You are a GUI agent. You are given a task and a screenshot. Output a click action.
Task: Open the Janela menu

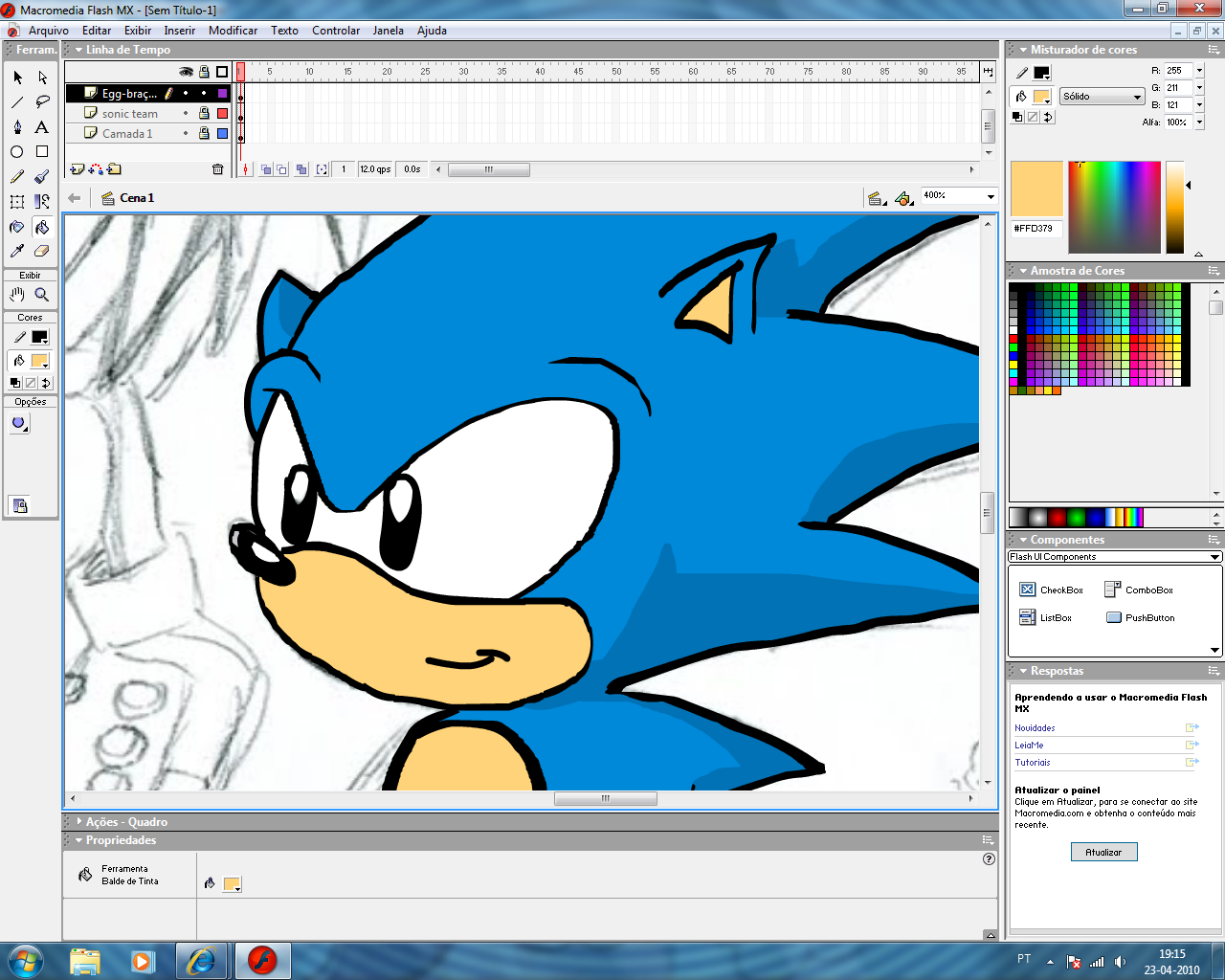coord(388,31)
